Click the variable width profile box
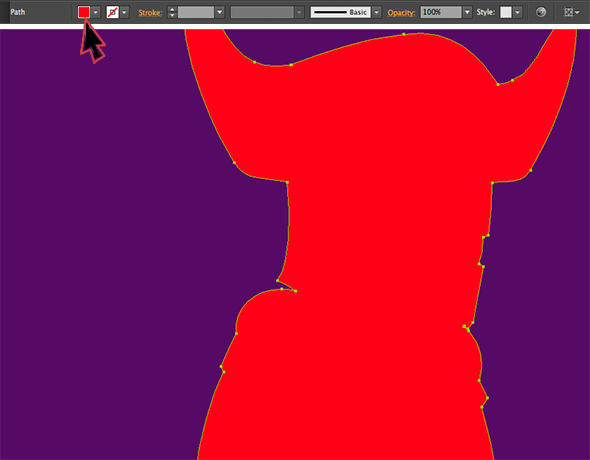Screen dimensions: 590x460 coord(262,12)
